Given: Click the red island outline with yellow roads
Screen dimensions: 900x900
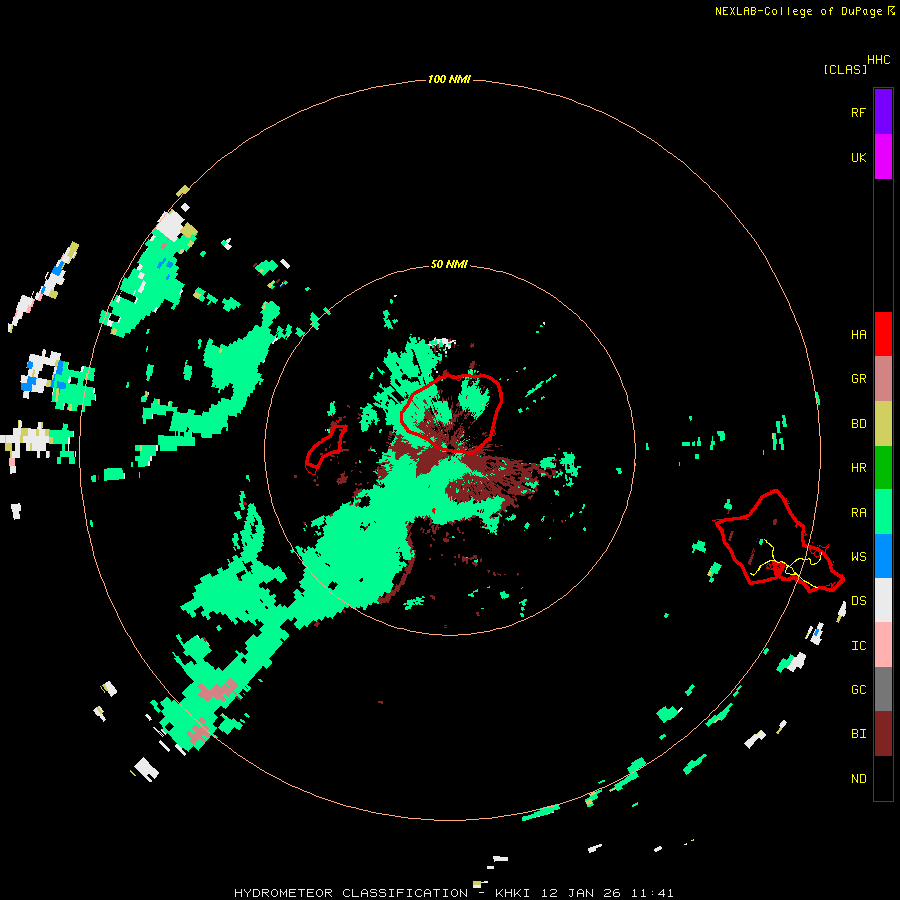Looking at the screenshot, I should click(x=778, y=541).
